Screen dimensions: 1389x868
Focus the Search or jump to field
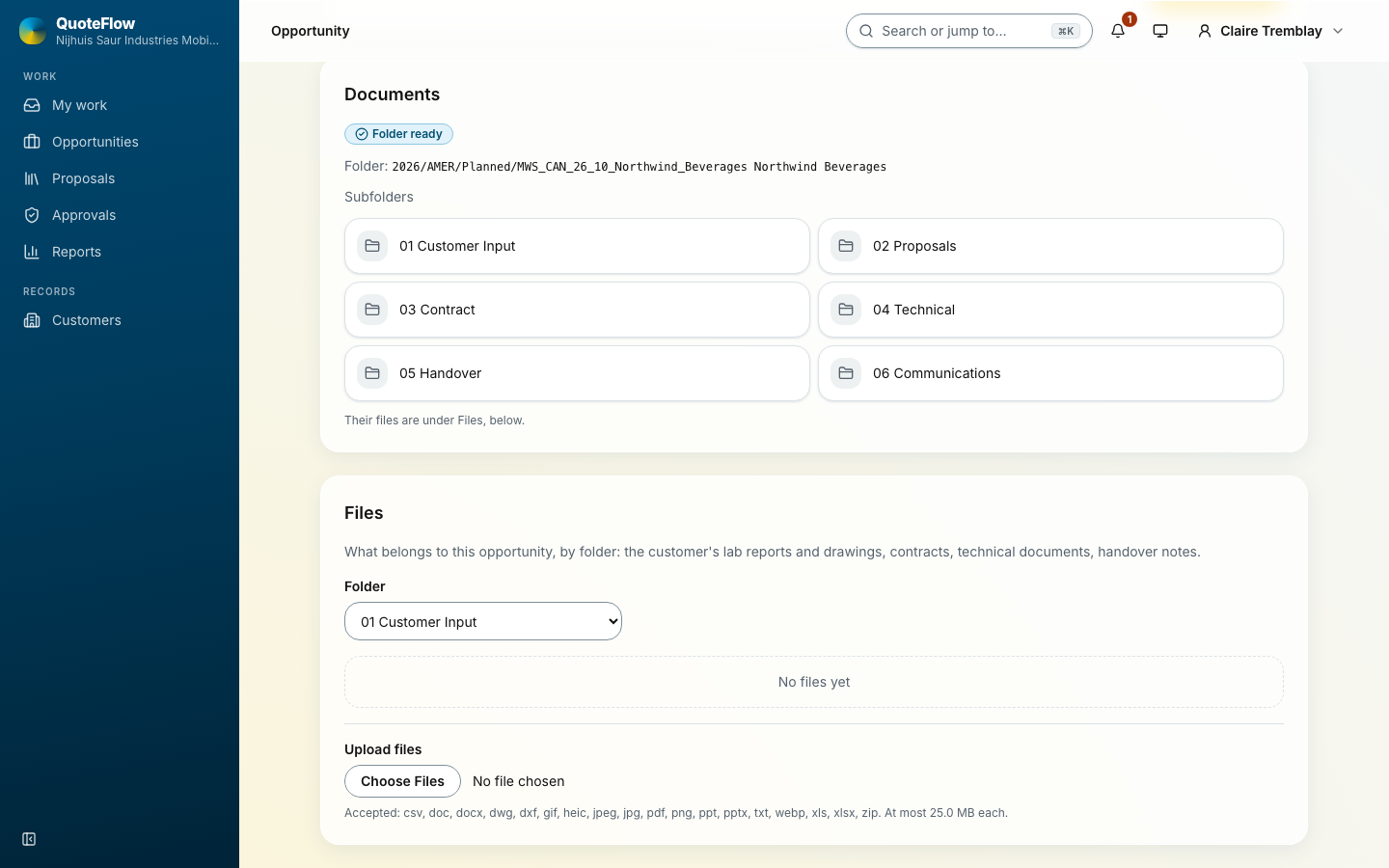point(968,31)
